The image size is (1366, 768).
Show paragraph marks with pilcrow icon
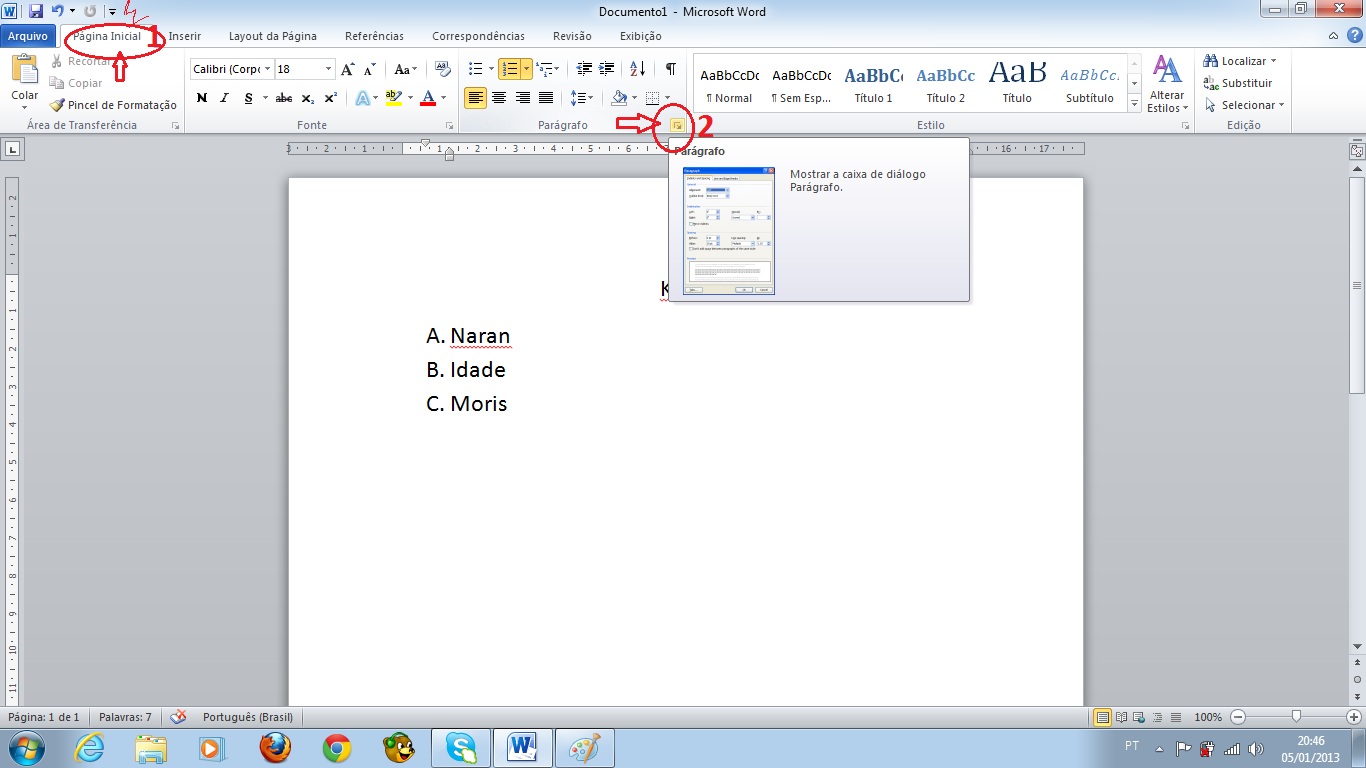pyautogui.click(x=671, y=69)
